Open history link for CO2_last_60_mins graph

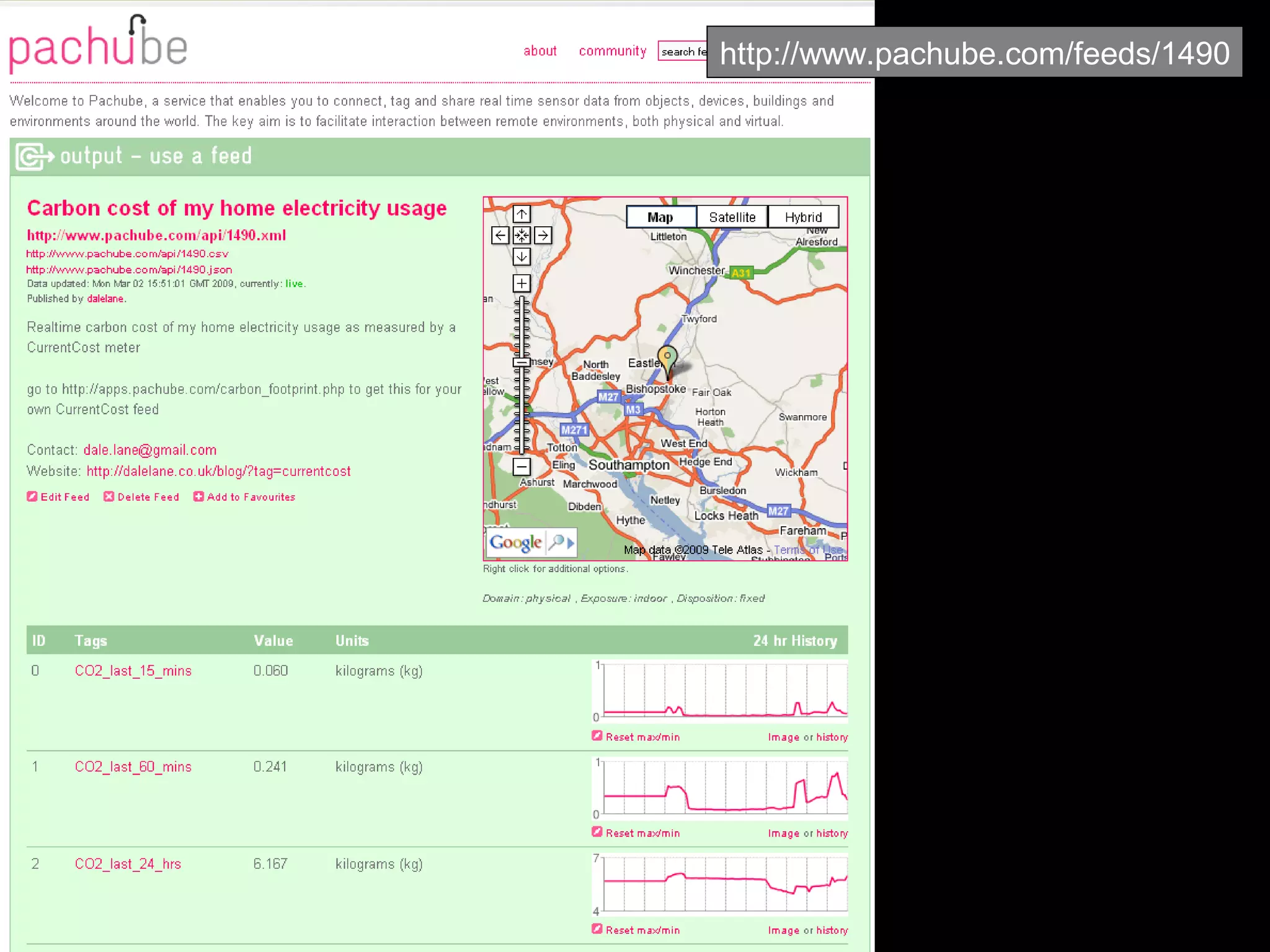point(832,833)
